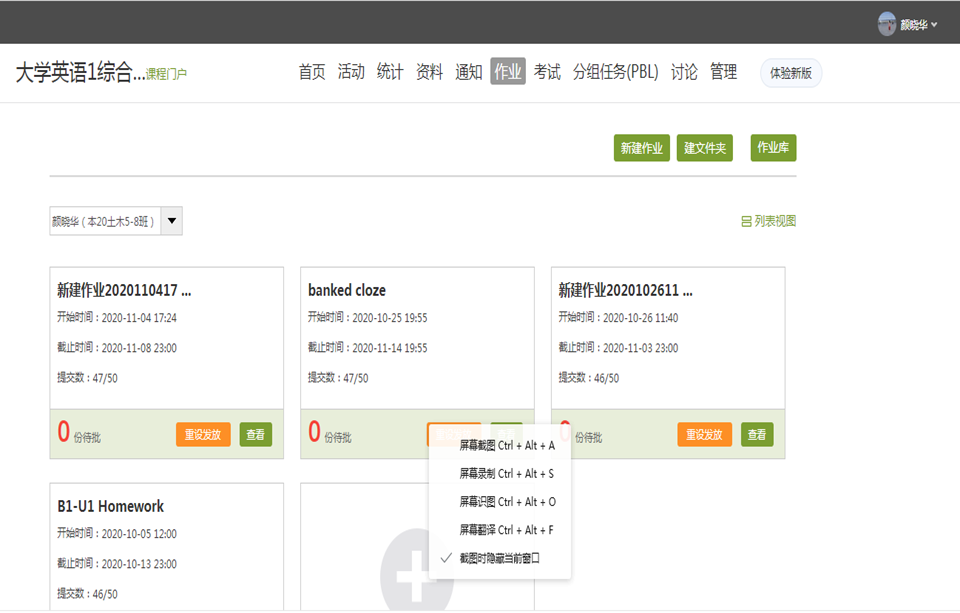Click 开始时间 2020-11-04 17:24 text
The width and height of the screenshot is (960, 613).
(117, 318)
